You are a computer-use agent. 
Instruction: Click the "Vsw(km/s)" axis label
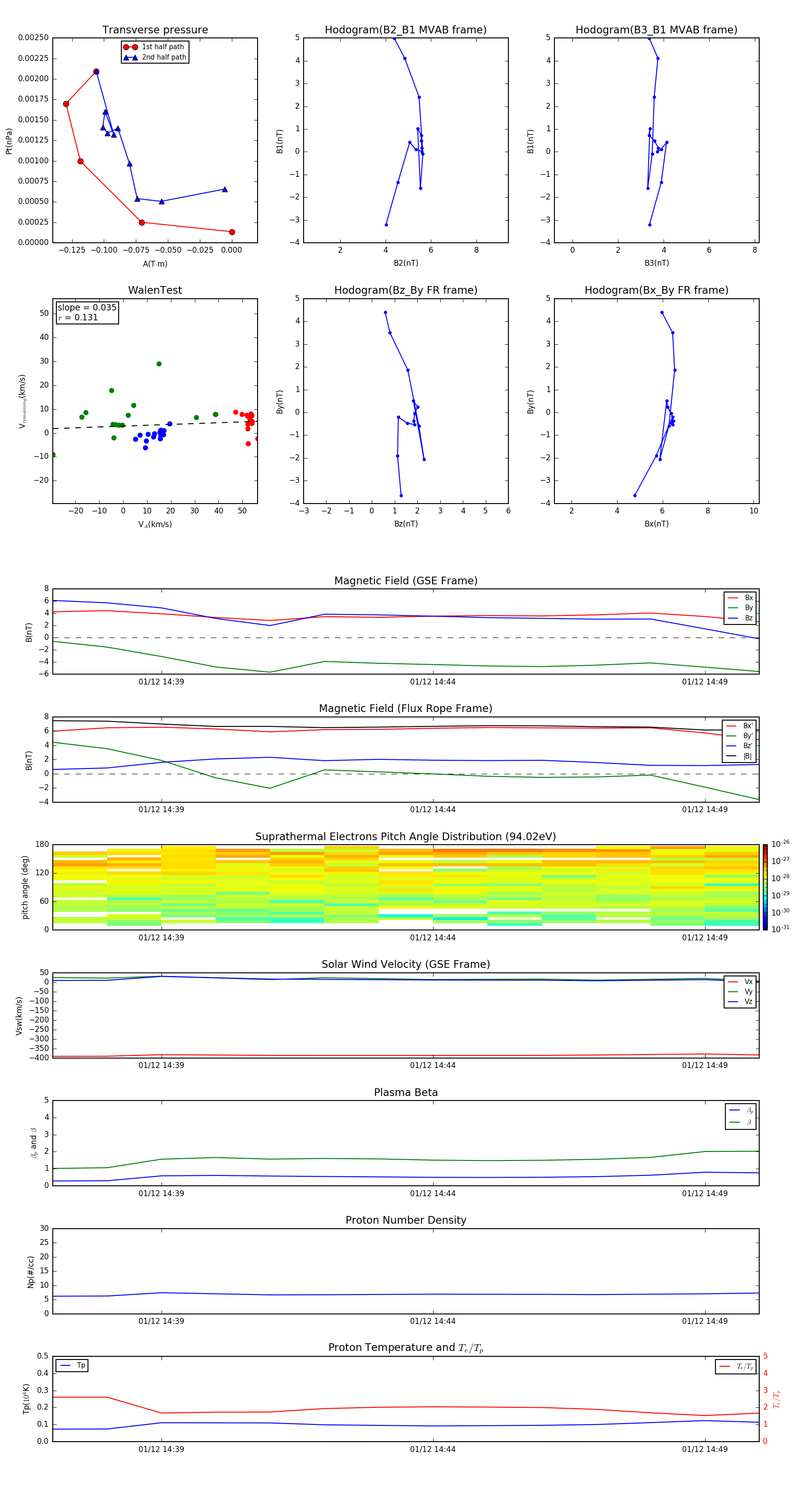tap(18, 1016)
